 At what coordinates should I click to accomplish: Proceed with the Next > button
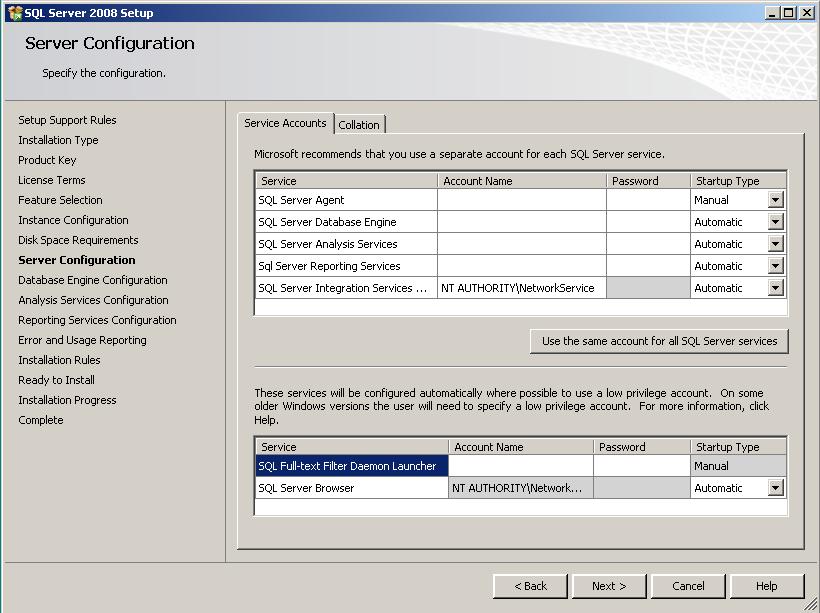tap(609, 586)
